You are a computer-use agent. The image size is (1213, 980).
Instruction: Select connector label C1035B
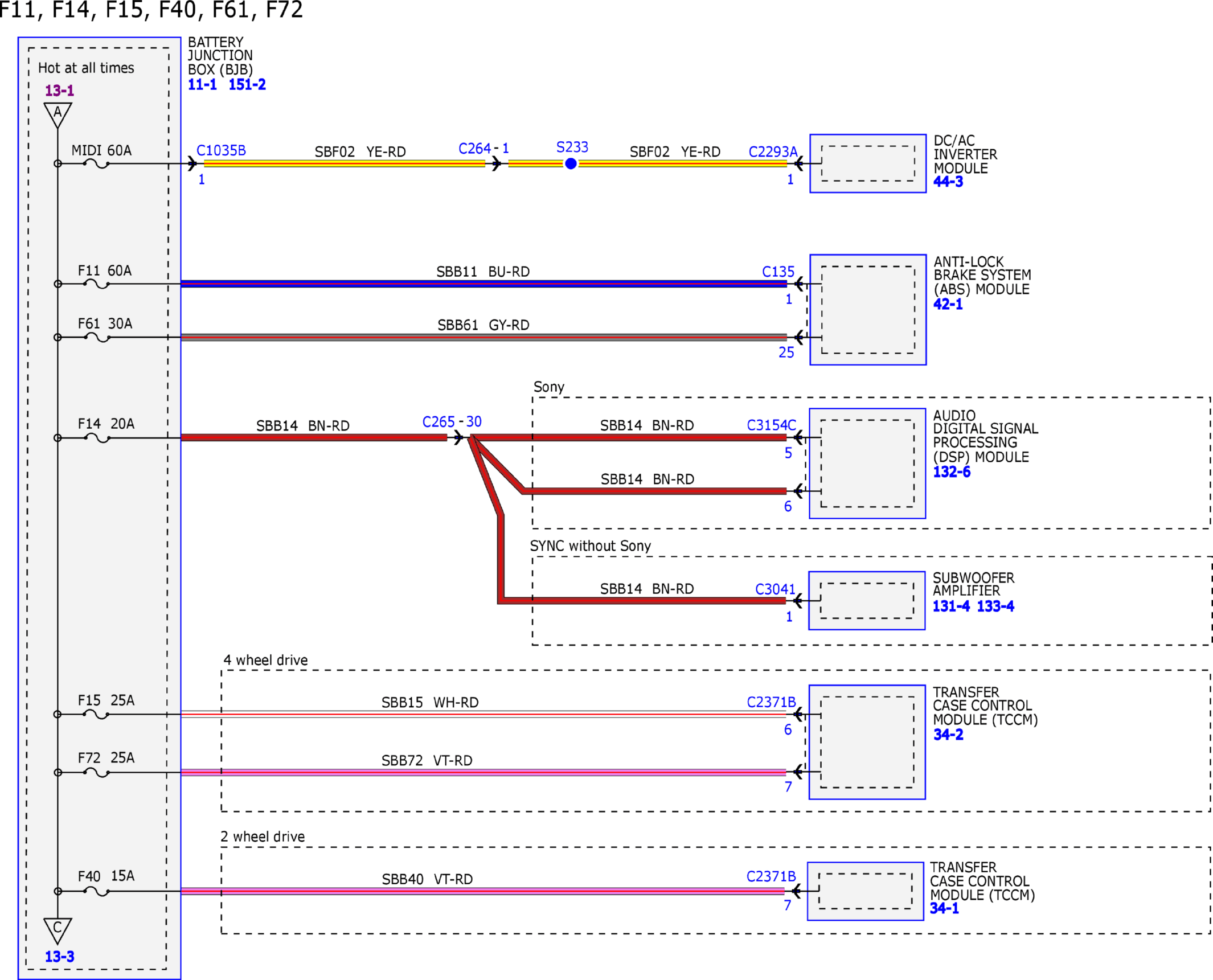click(x=221, y=150)
